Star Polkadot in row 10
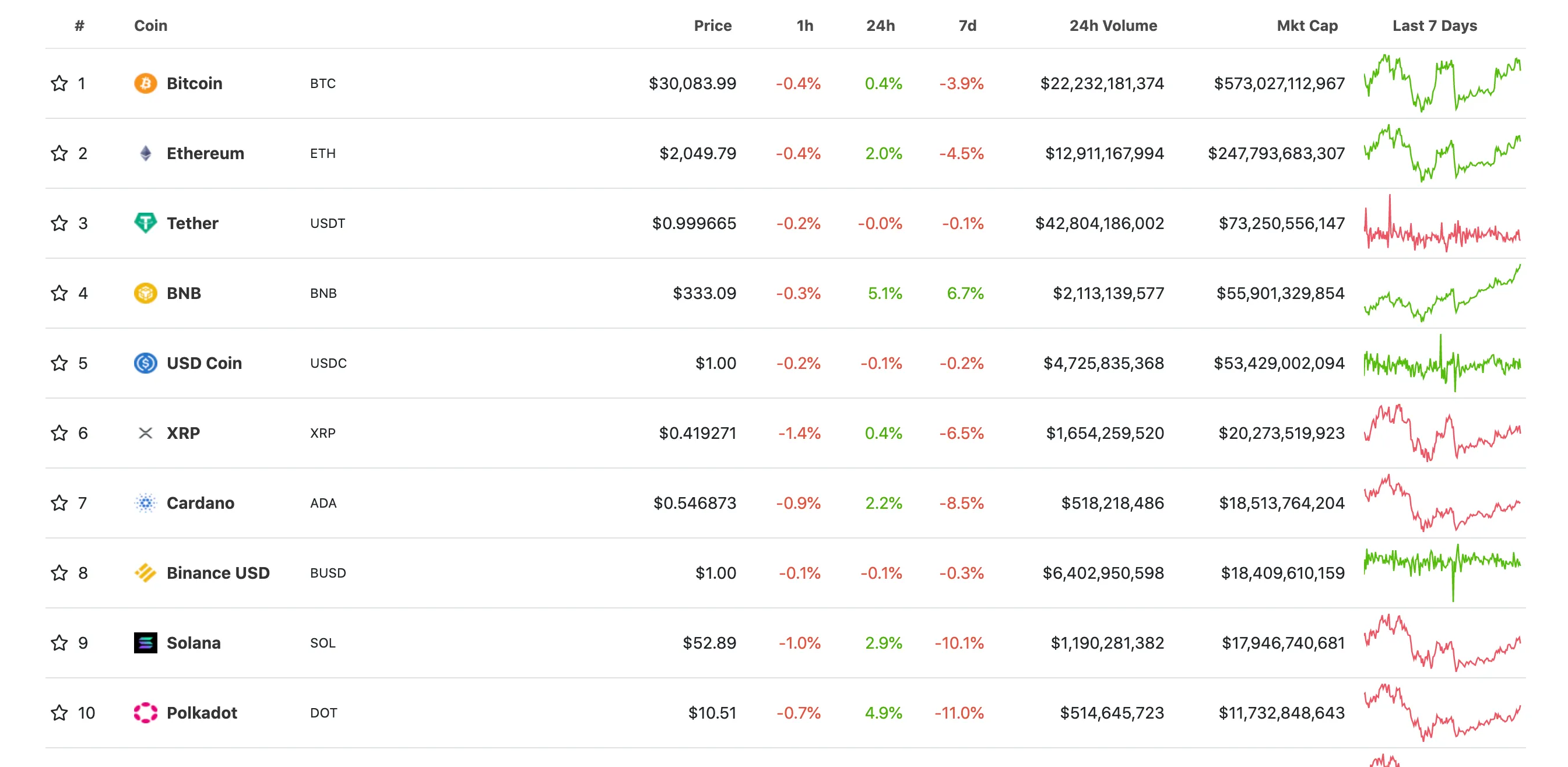 (x=59, y=712)
